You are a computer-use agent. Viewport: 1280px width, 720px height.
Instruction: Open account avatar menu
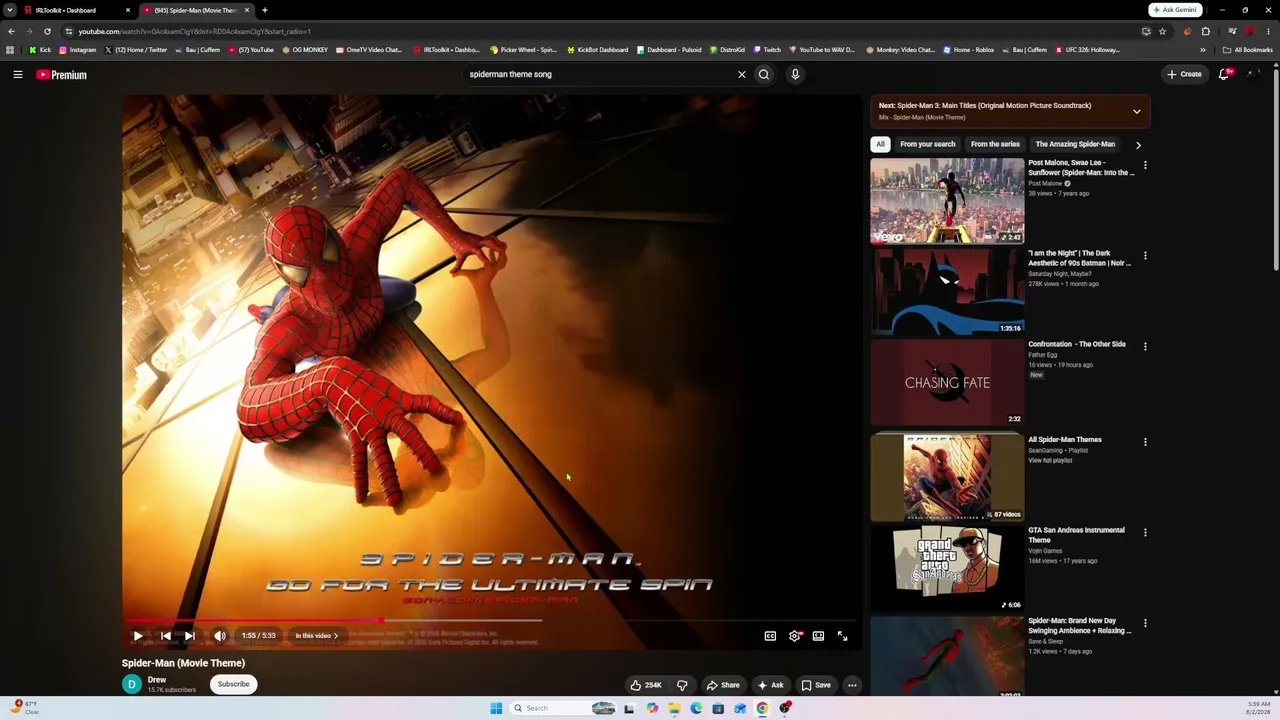pos(1254,74)
